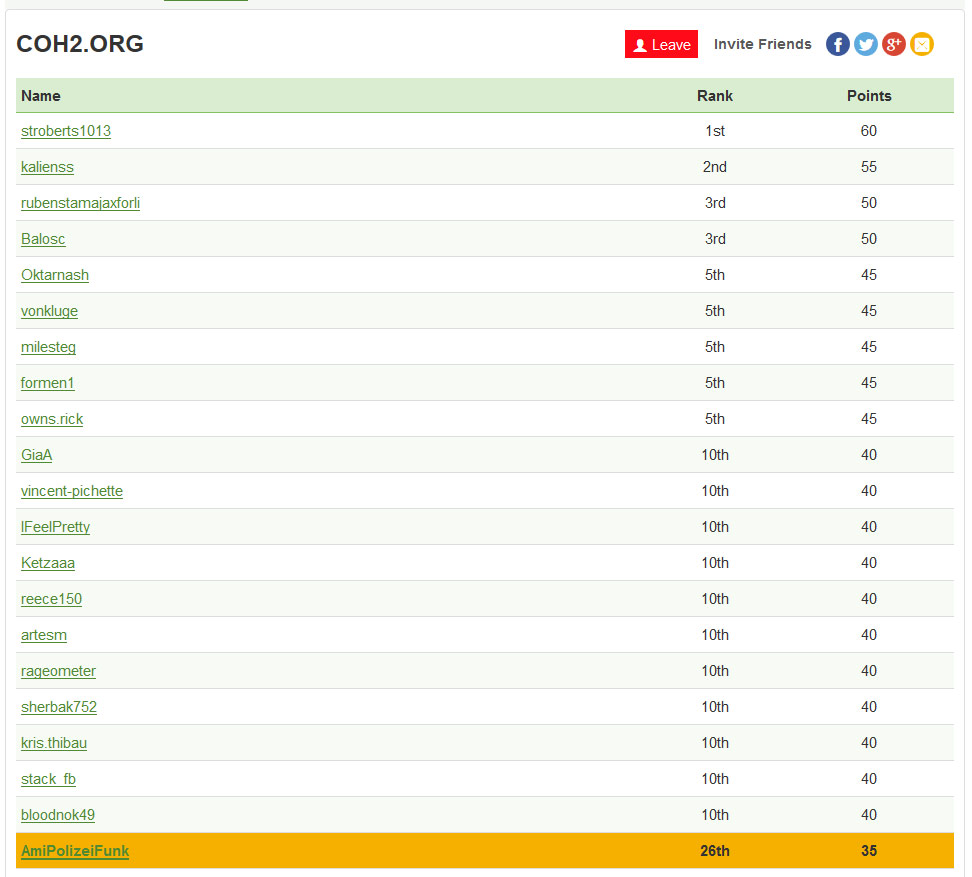
Task: Open vonkluge profile link
Action: click(x=50, y=311)
